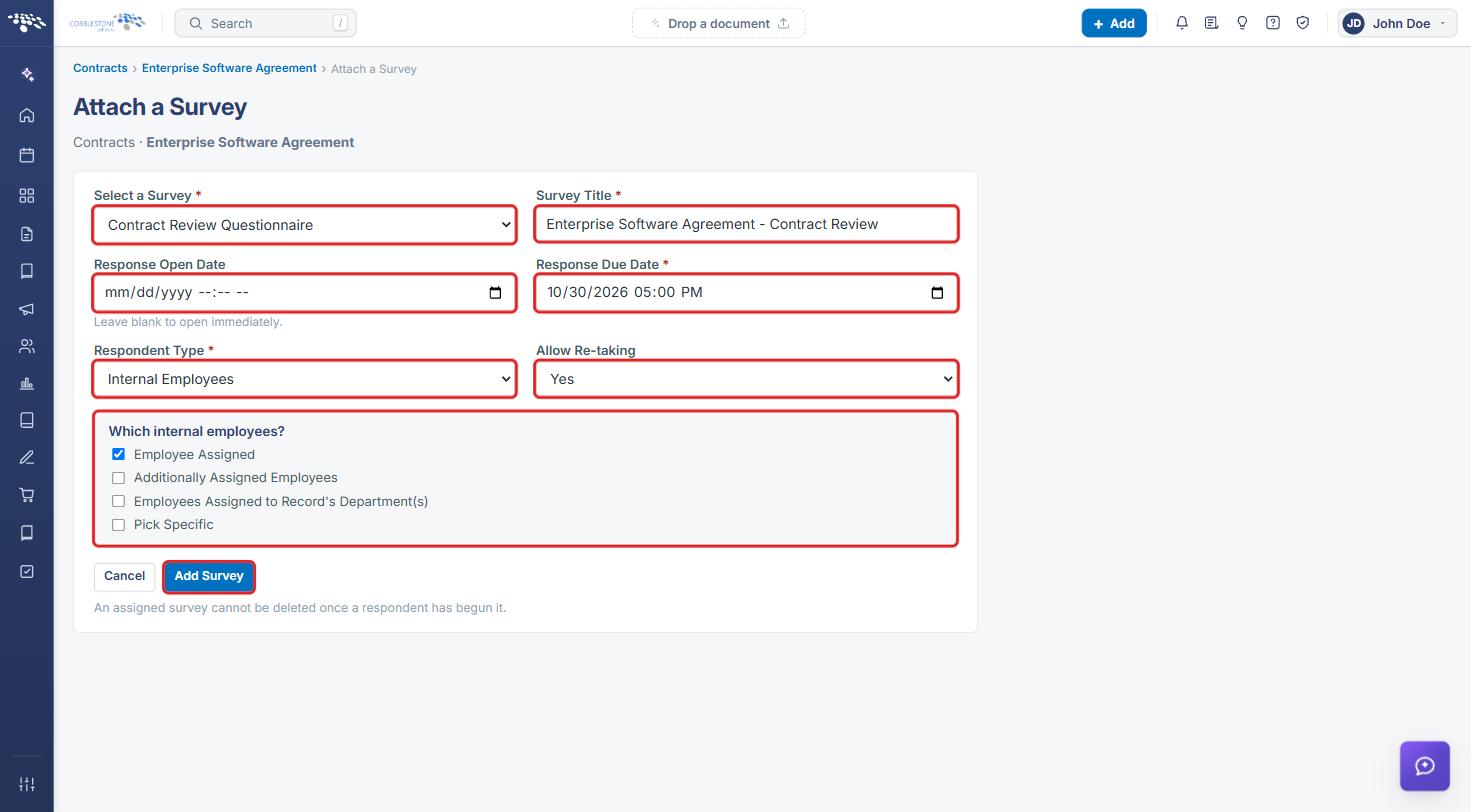The image size is (1471, 812).
Task: Open the bar chart reports sidebar icon
Action: point(27,383)
